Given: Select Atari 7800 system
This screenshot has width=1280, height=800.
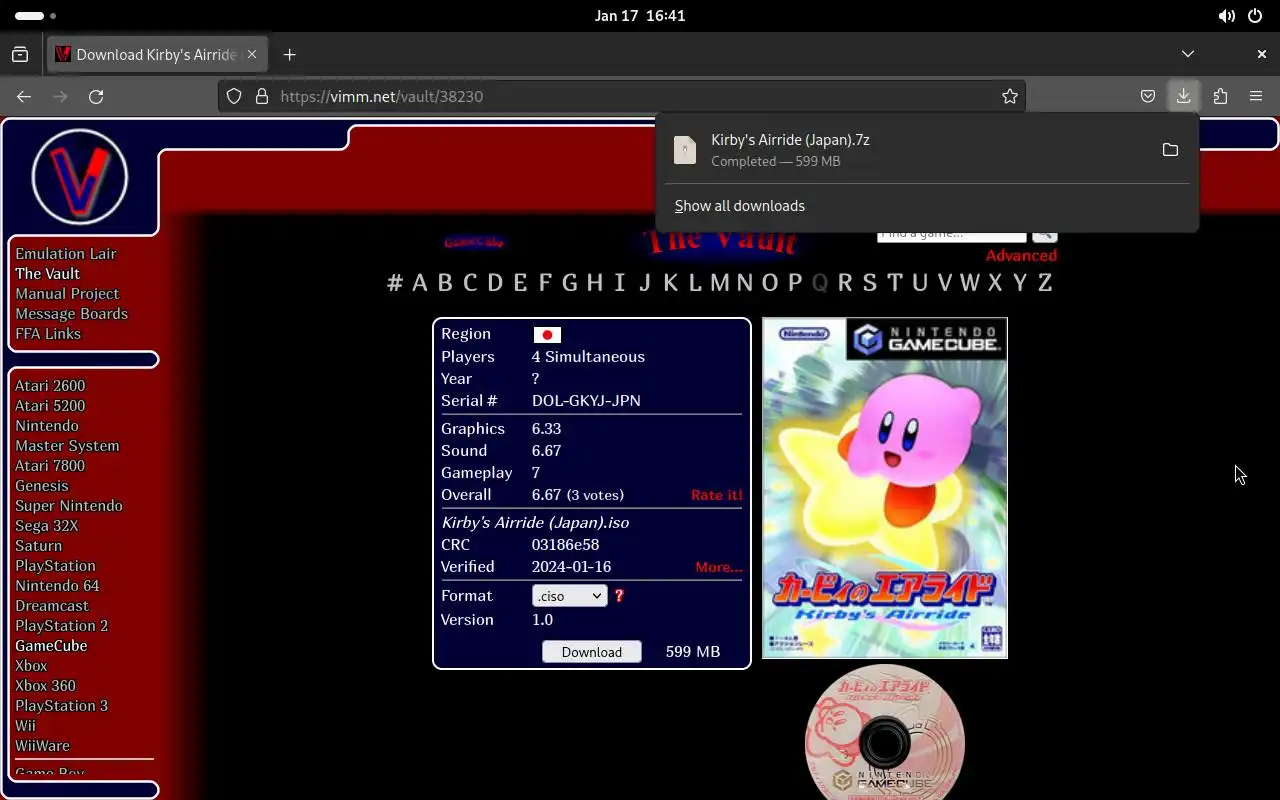Looking at the screenshot, I should coord(50,466).
